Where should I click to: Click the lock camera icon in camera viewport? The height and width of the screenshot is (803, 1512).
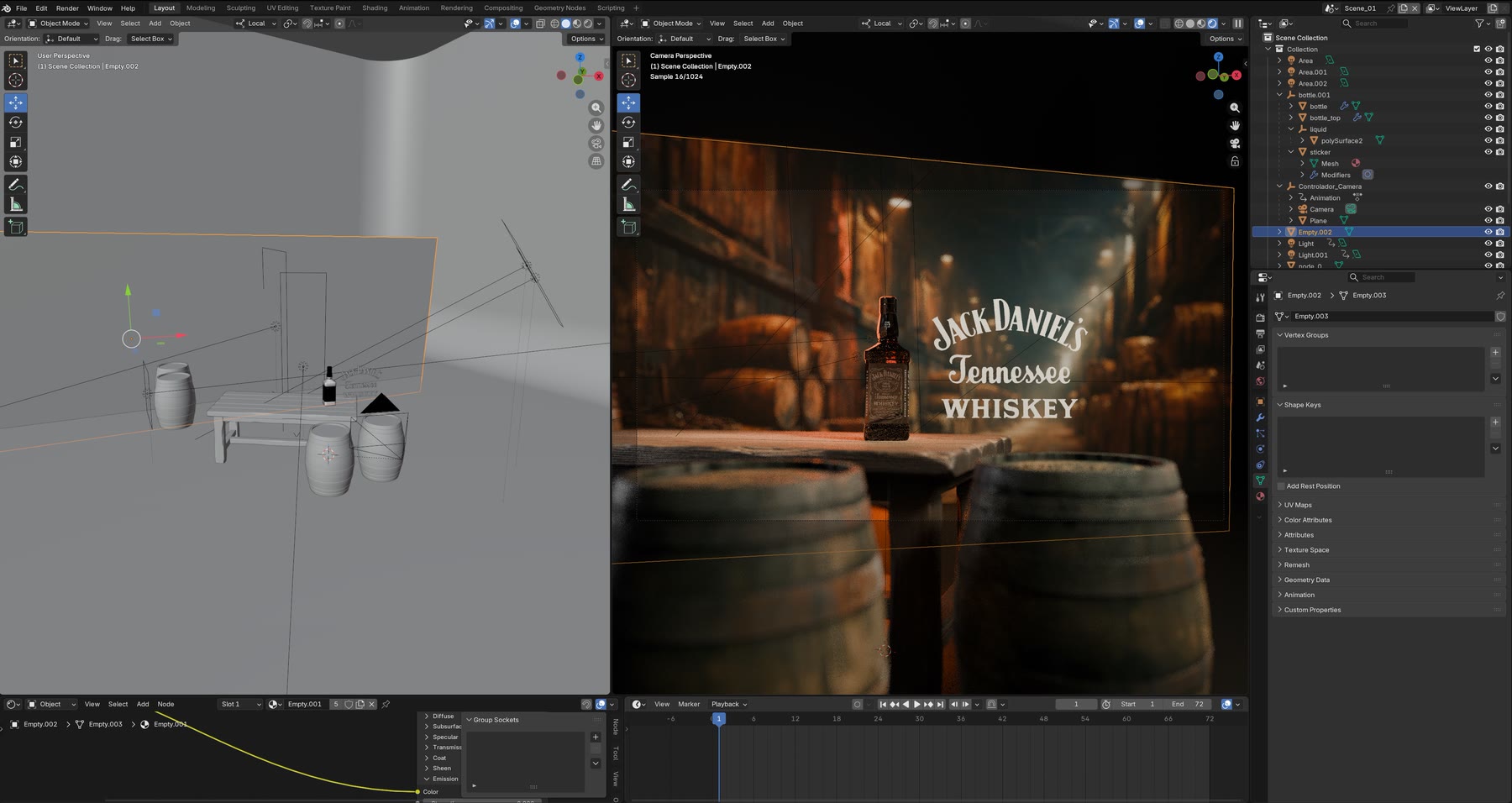click(1235, 161)
